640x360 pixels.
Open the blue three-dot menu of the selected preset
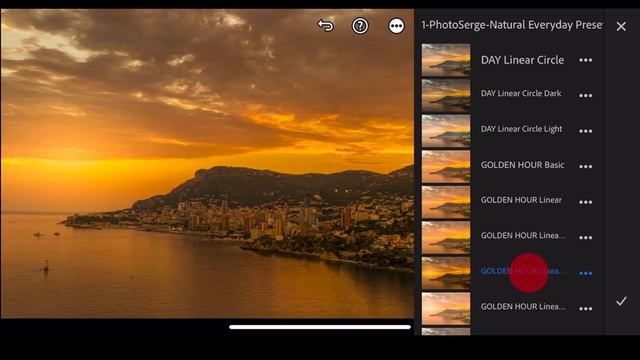(585, 273)
